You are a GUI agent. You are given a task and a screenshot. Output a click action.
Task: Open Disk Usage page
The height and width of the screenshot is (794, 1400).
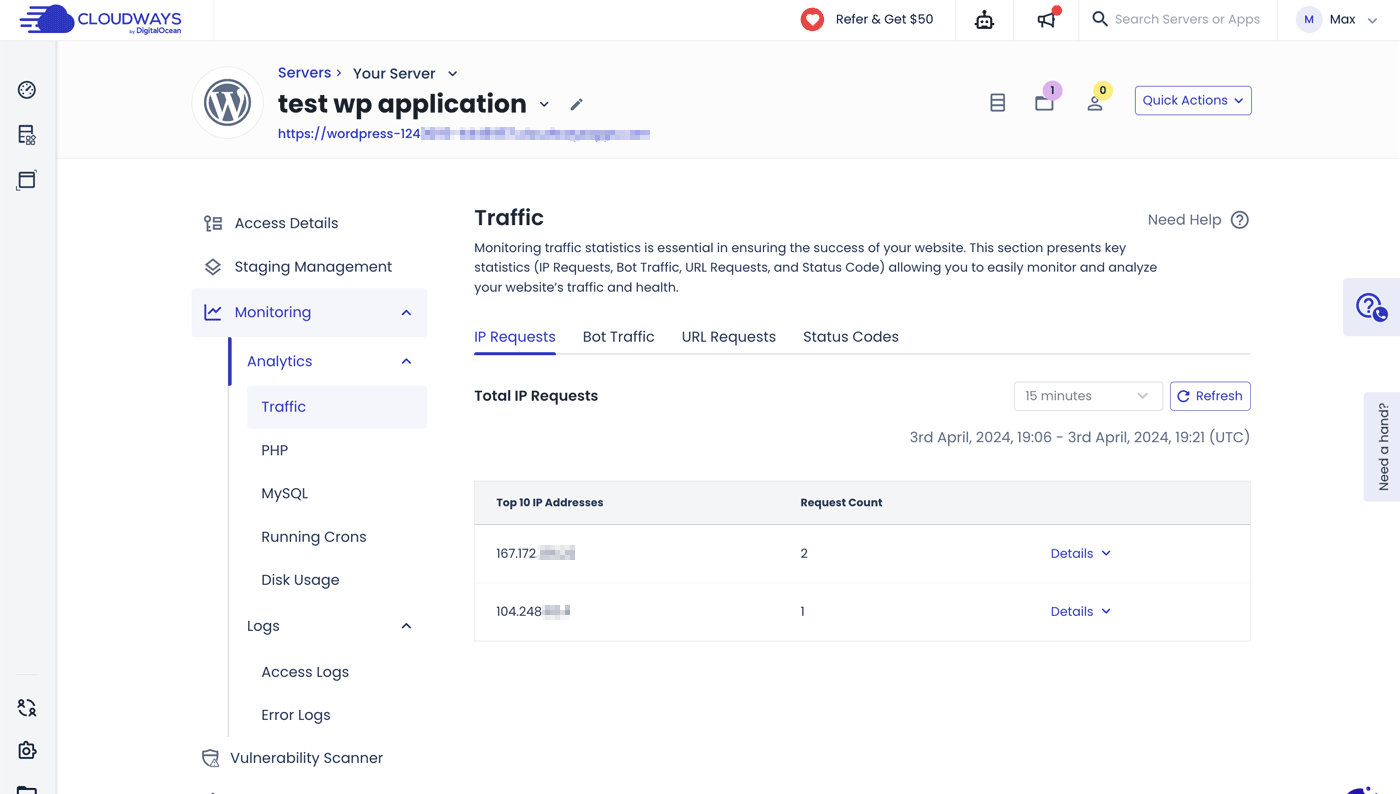(300, 580)
